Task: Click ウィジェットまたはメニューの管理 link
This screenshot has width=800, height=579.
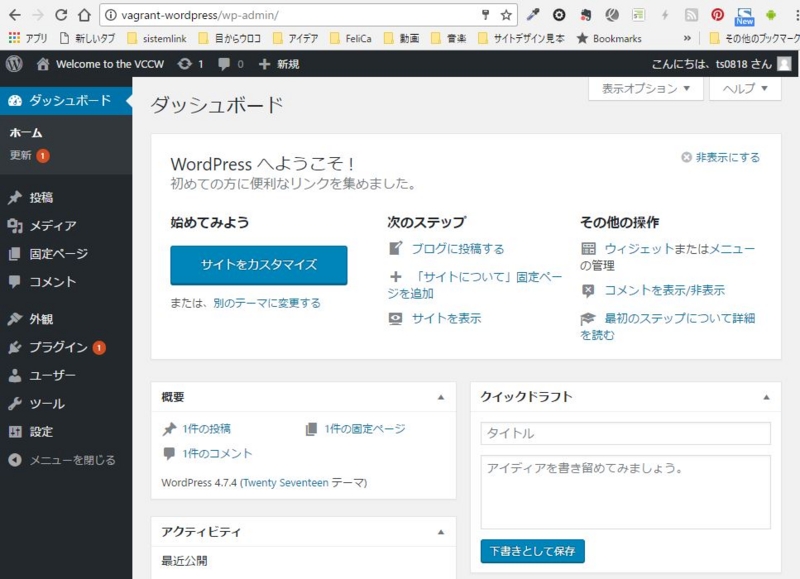Action: [x=668, y=257]
